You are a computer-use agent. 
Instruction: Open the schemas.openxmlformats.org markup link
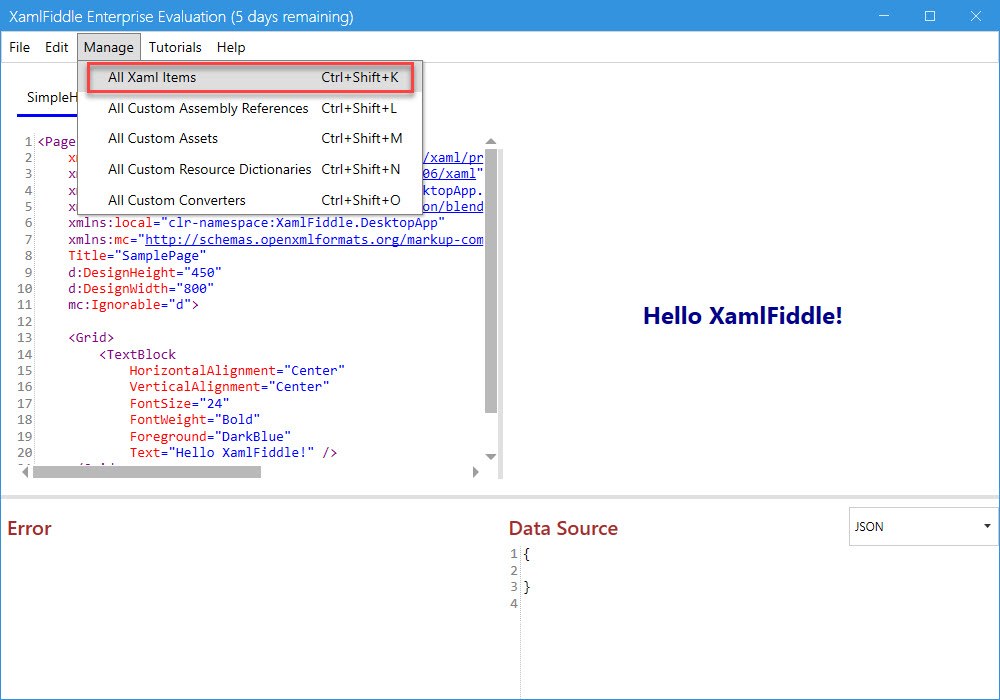[x=314, y=240]
